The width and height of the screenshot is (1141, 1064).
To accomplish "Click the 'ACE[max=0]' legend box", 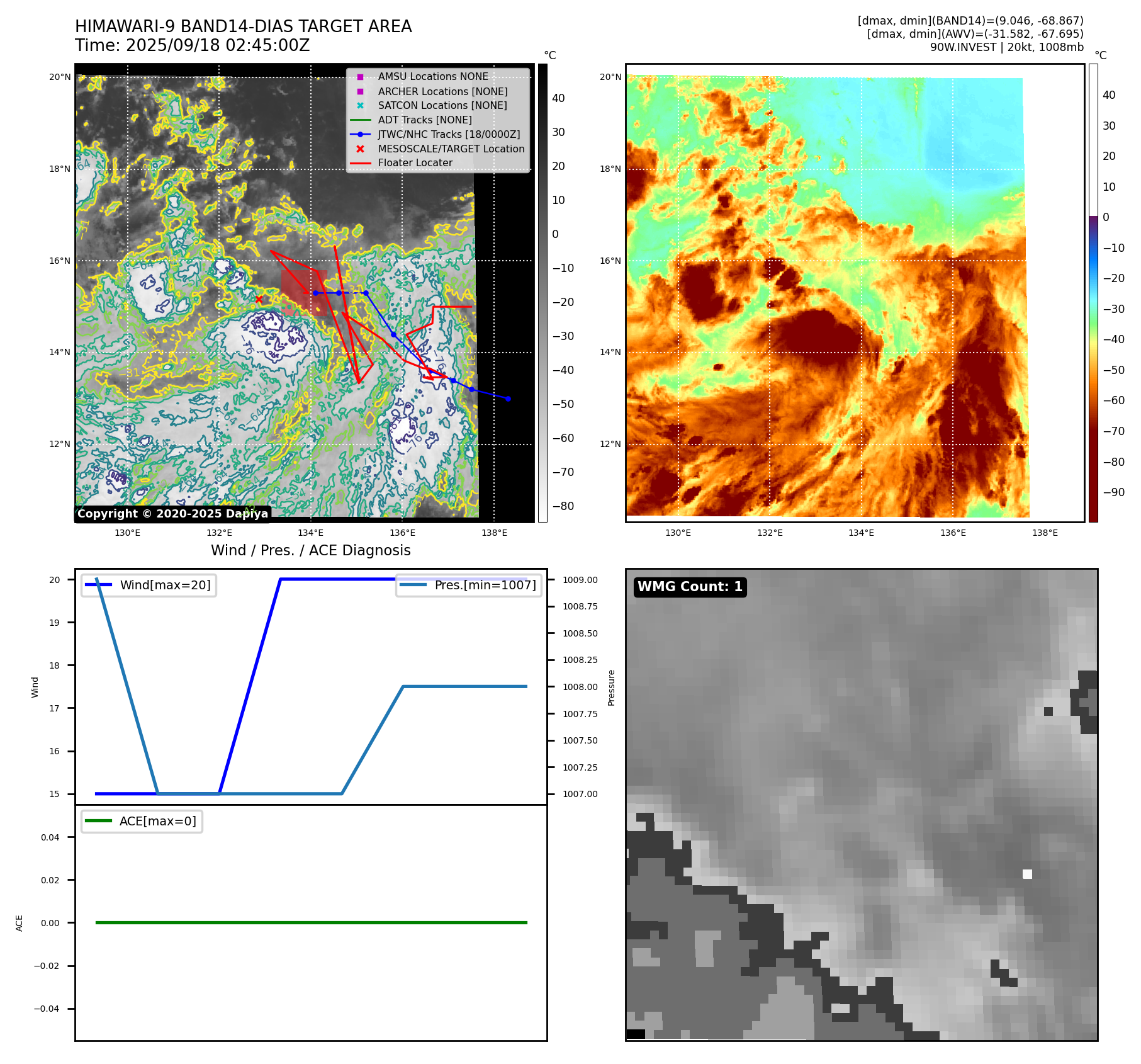I will [x=142, y=821].
